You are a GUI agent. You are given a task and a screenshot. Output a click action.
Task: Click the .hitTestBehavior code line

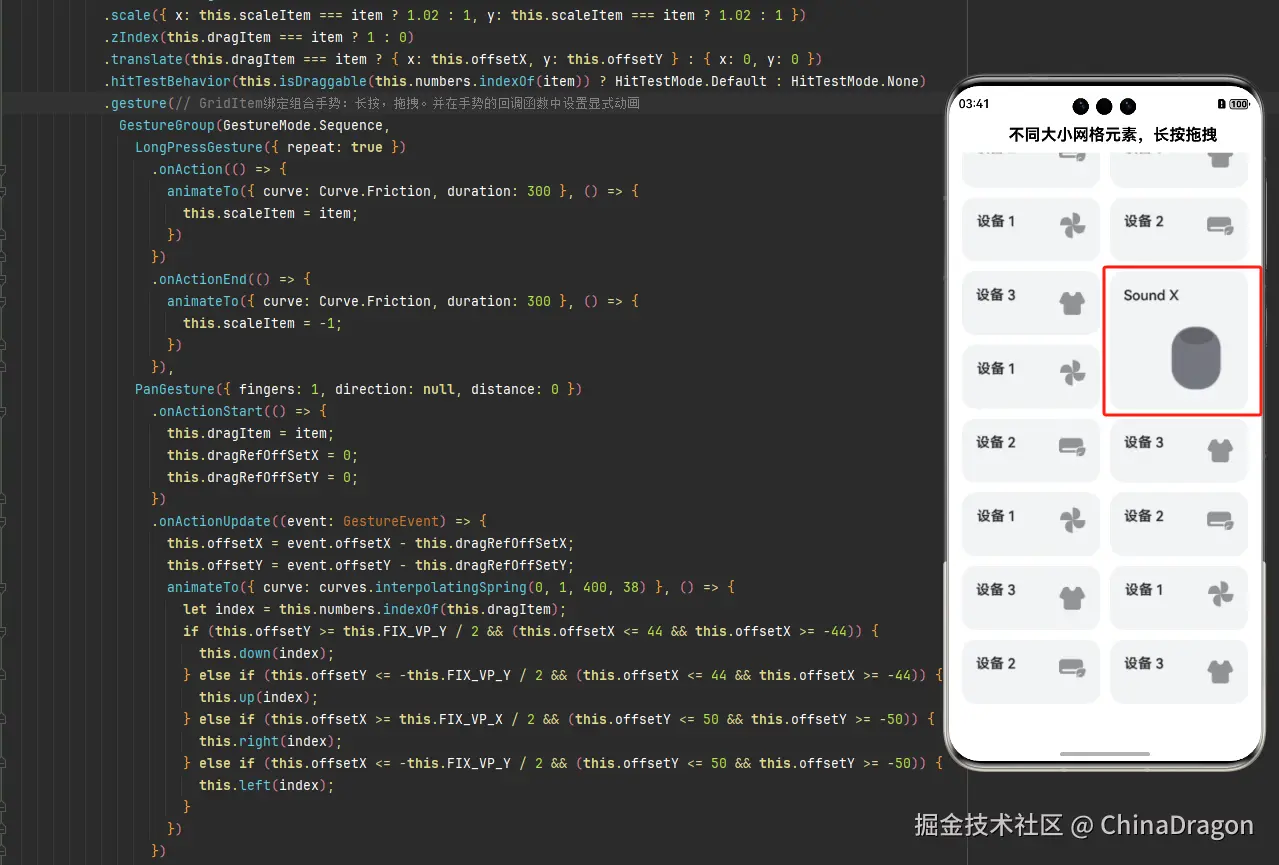pos(515,81)
